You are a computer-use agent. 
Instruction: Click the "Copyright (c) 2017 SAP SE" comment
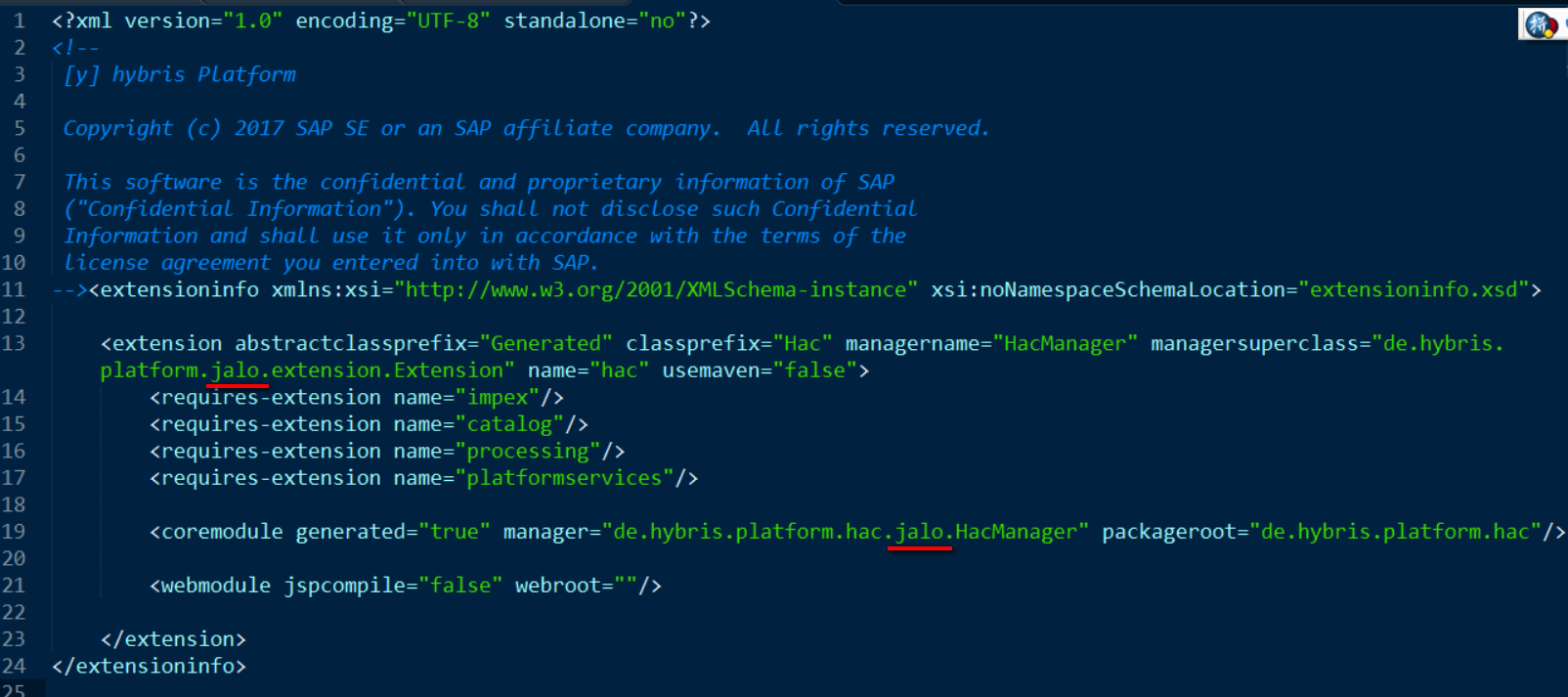click(x=216, y=128)
